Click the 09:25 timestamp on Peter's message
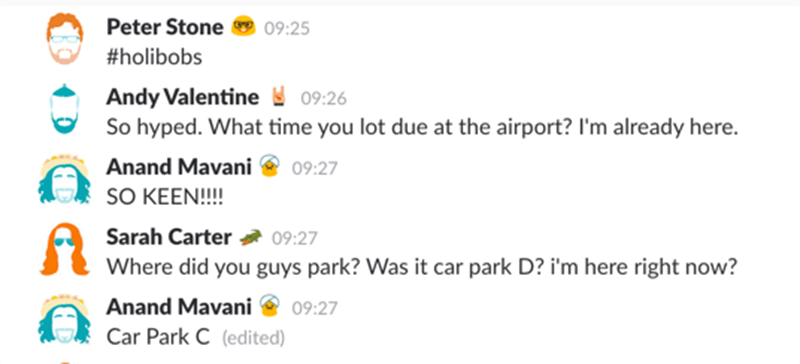This screenshot has width=800, height=364. pyautogui.click(x=287, y=29)
